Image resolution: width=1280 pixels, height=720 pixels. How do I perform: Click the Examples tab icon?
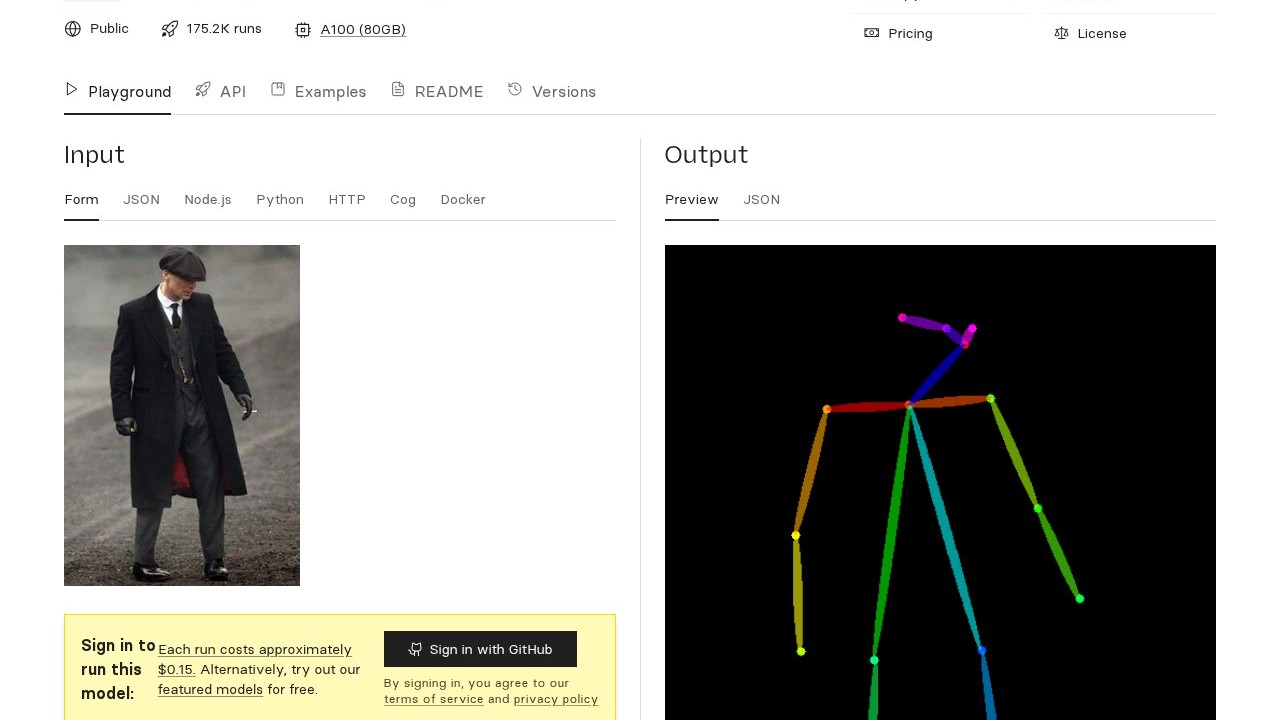point(278,90)
